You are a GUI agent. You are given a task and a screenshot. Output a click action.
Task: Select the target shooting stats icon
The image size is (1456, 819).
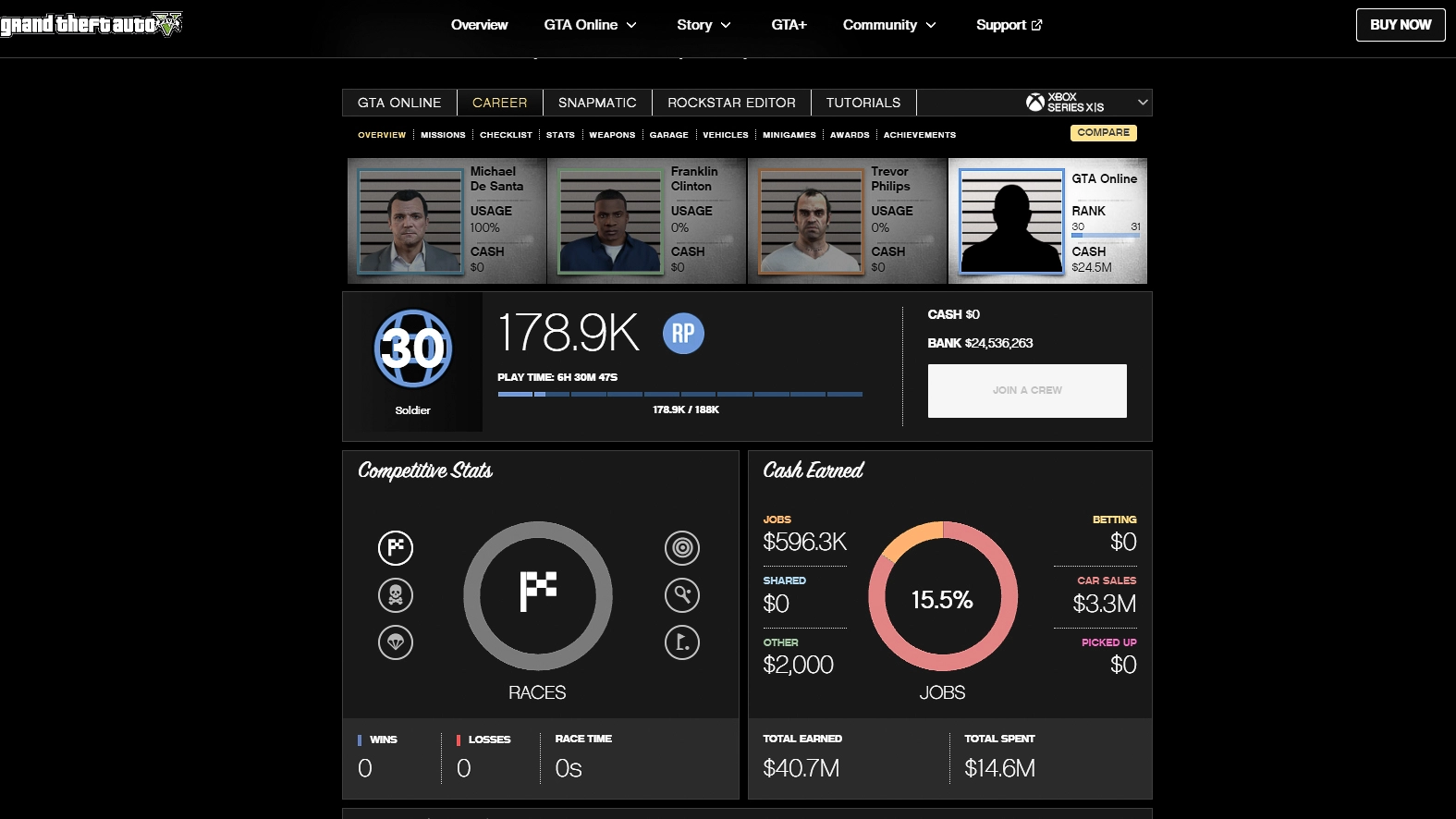(682, 547)
